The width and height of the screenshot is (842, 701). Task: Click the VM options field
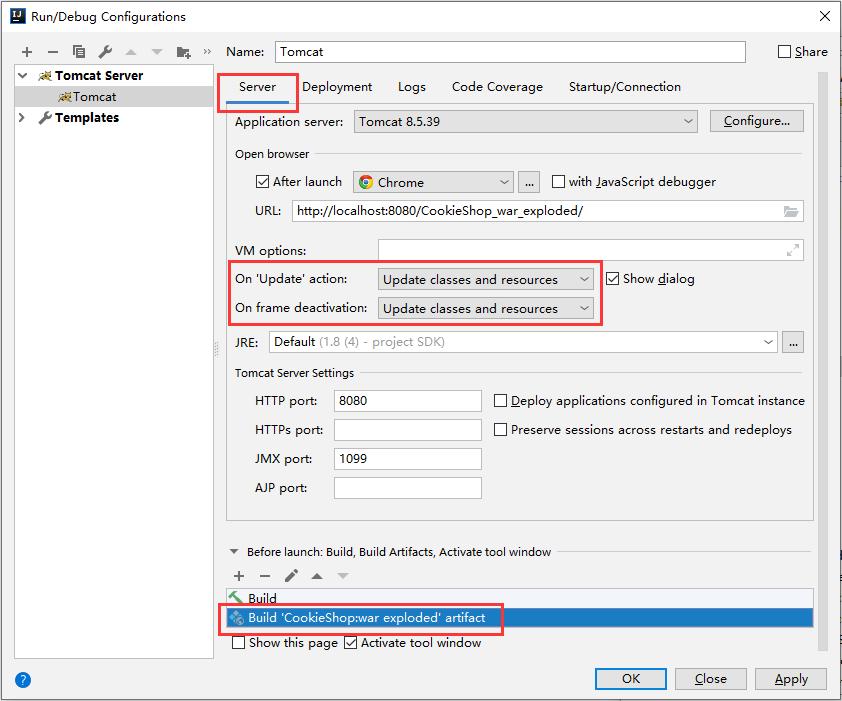click(x=591, y=250)
